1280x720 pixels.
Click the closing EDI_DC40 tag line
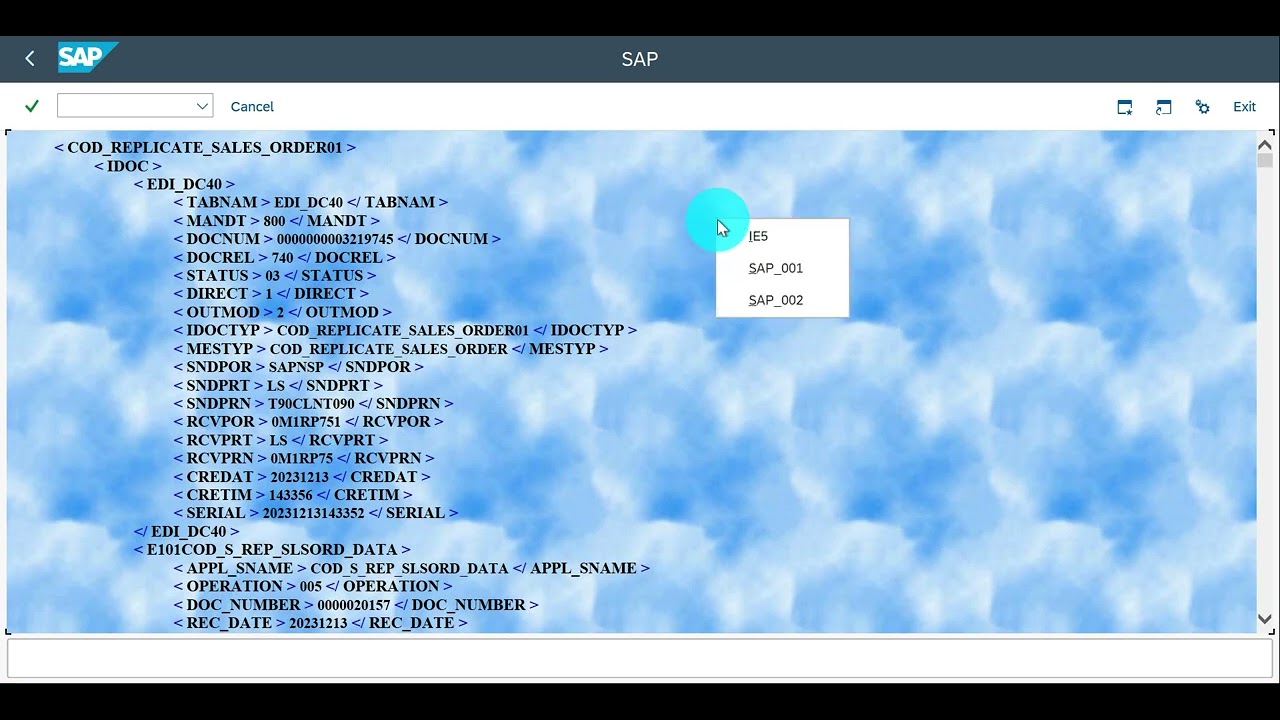point(187,531)
